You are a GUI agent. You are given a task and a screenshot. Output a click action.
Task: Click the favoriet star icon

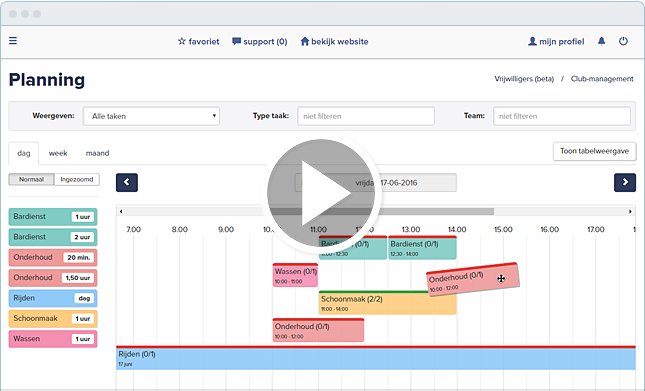point(181,41)
